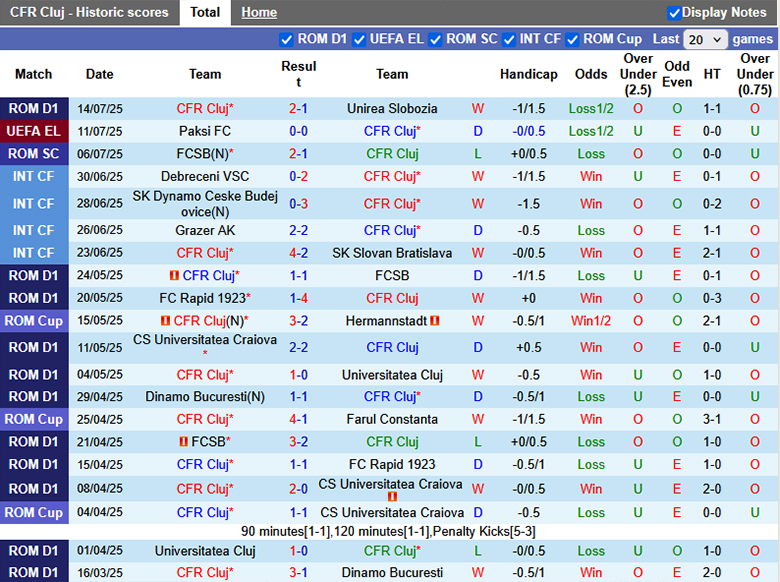Select Loss1/2 odds on Unirea Slobozia row
This screenshot has height=582, width=780.
tap(591, 108)
